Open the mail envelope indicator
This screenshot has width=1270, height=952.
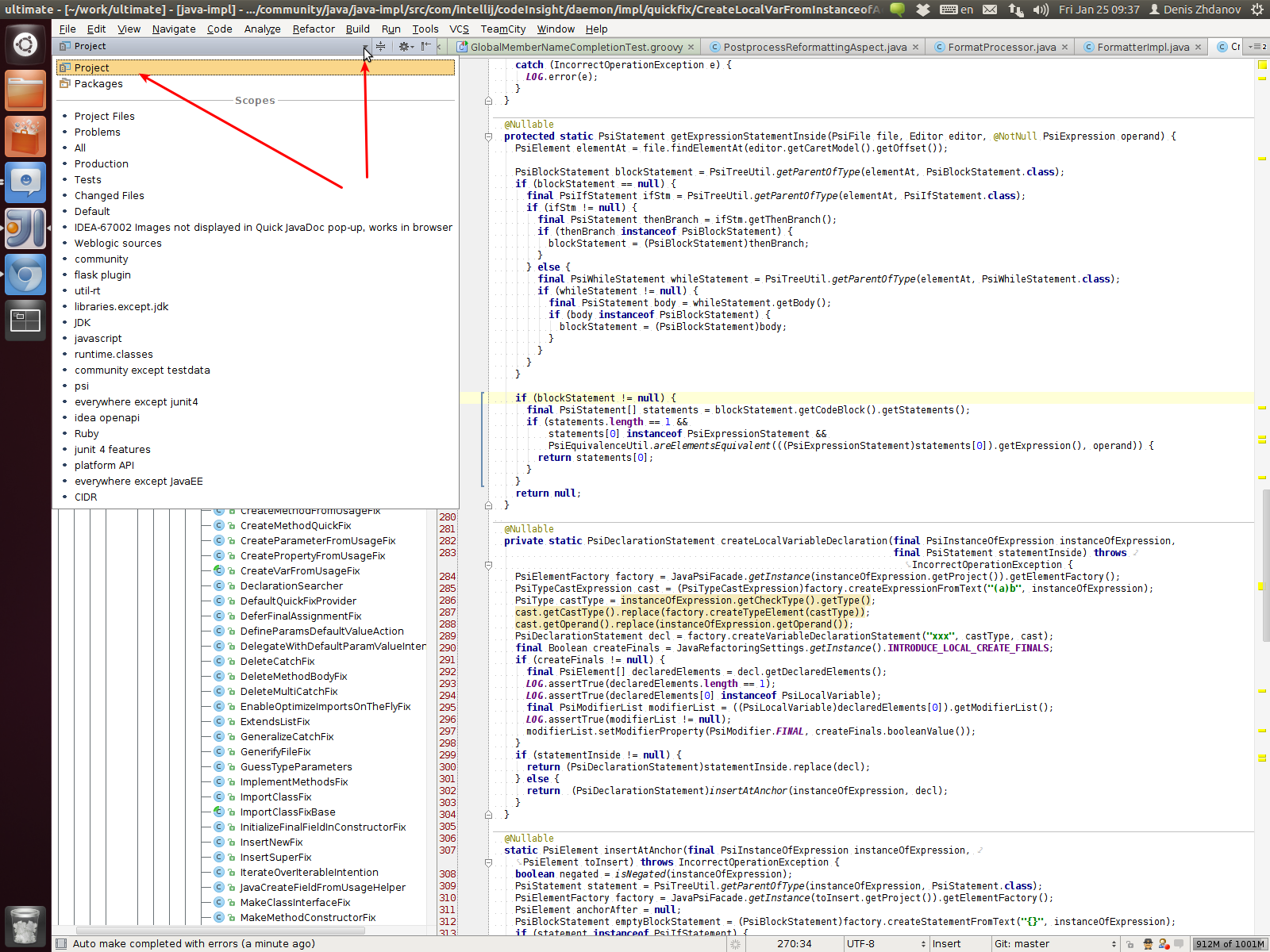990,10
